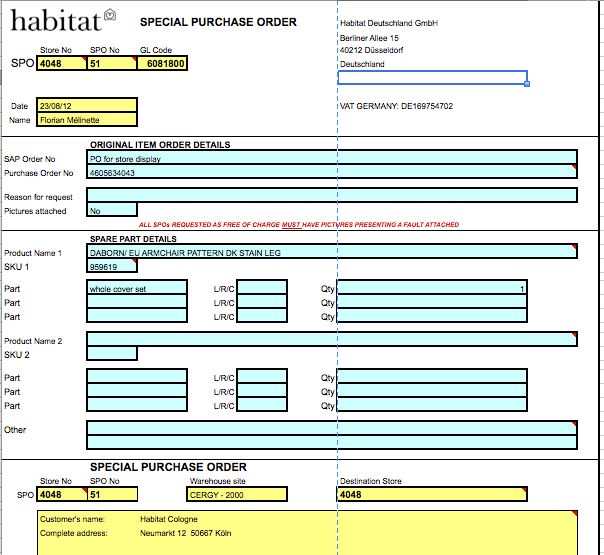Click the fill handle of the selected cell
The height and width of the screenshot is (555, 604).
click(527, 84)
